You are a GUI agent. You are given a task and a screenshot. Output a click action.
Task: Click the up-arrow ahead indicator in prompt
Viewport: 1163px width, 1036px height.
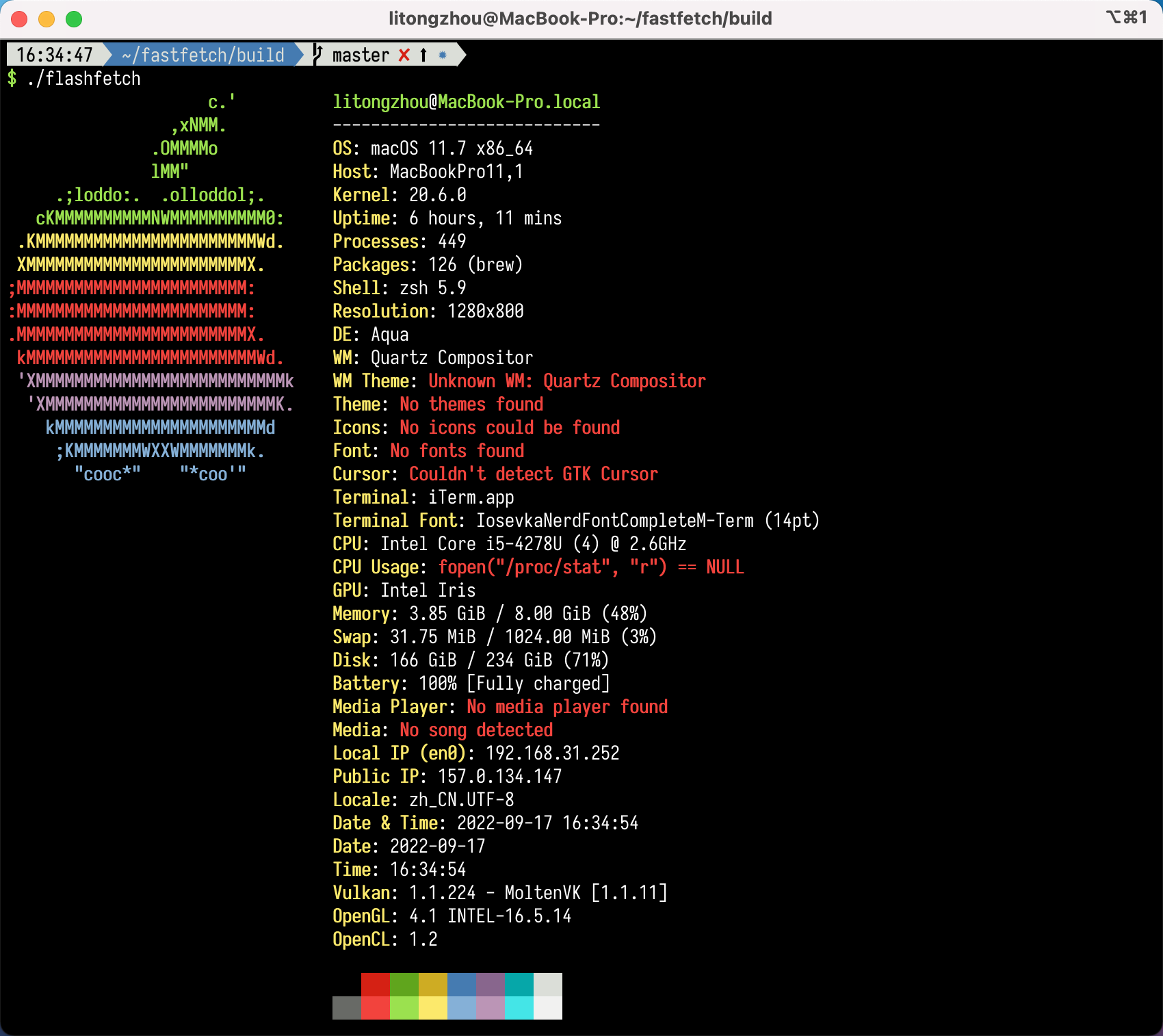(423, 55)
